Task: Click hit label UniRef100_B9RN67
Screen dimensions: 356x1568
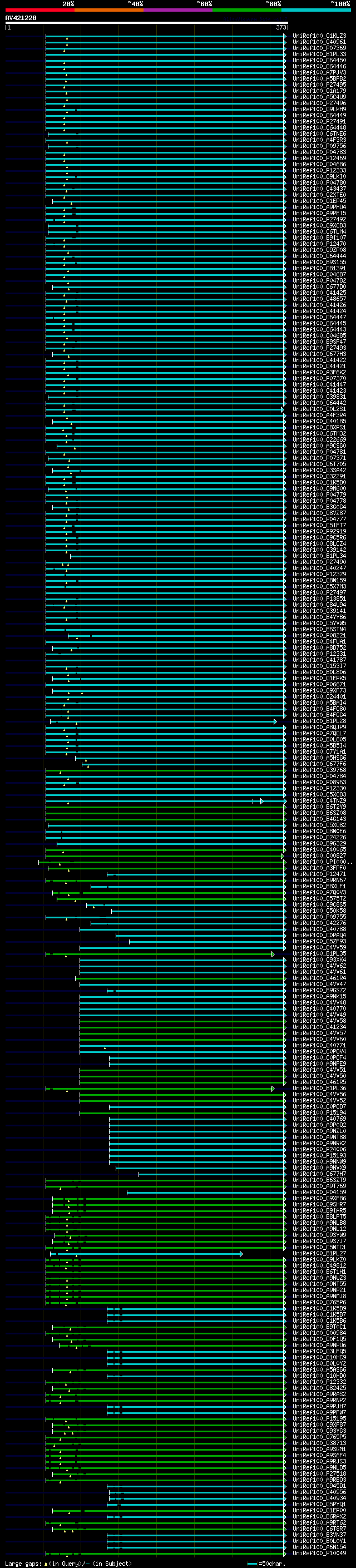Action: 319,880
